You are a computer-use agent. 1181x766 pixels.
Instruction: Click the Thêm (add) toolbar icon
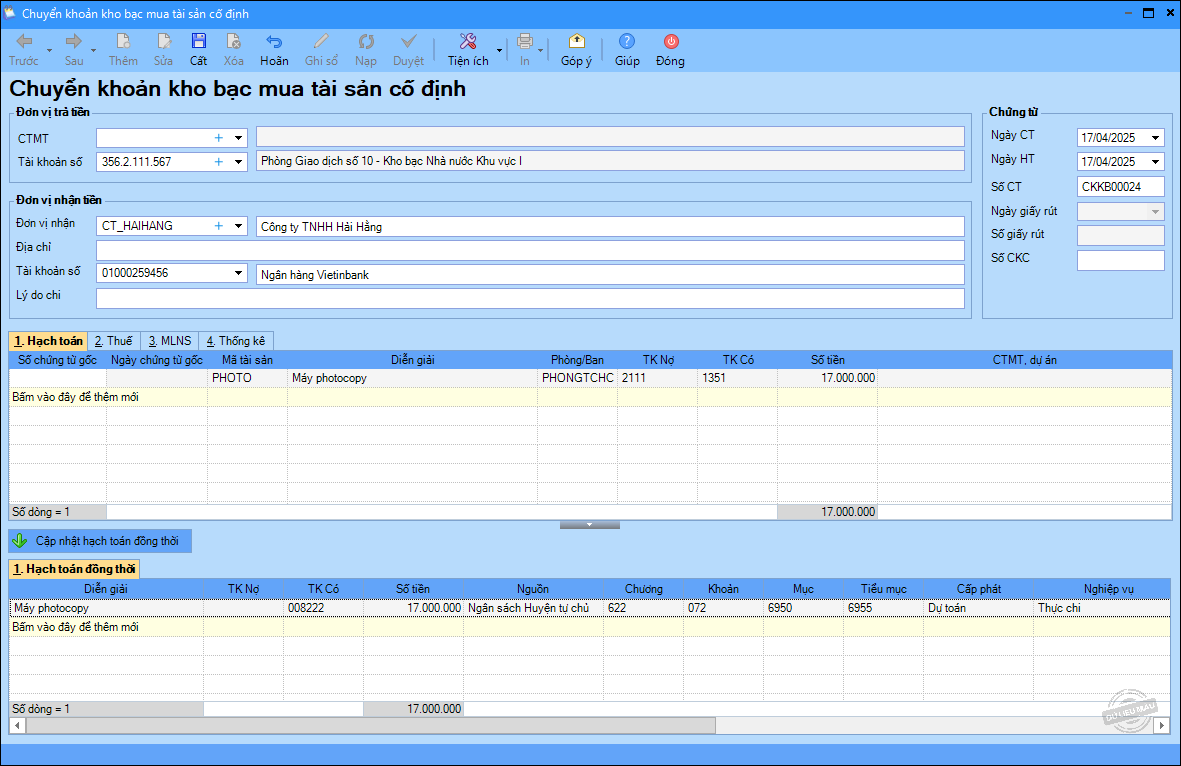[123, 50]
